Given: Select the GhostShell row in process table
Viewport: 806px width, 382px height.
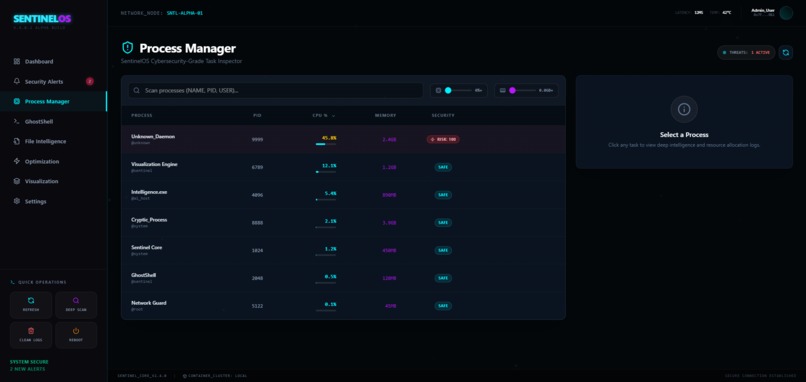Looking at the screenshot, I should tap(343, 278).
